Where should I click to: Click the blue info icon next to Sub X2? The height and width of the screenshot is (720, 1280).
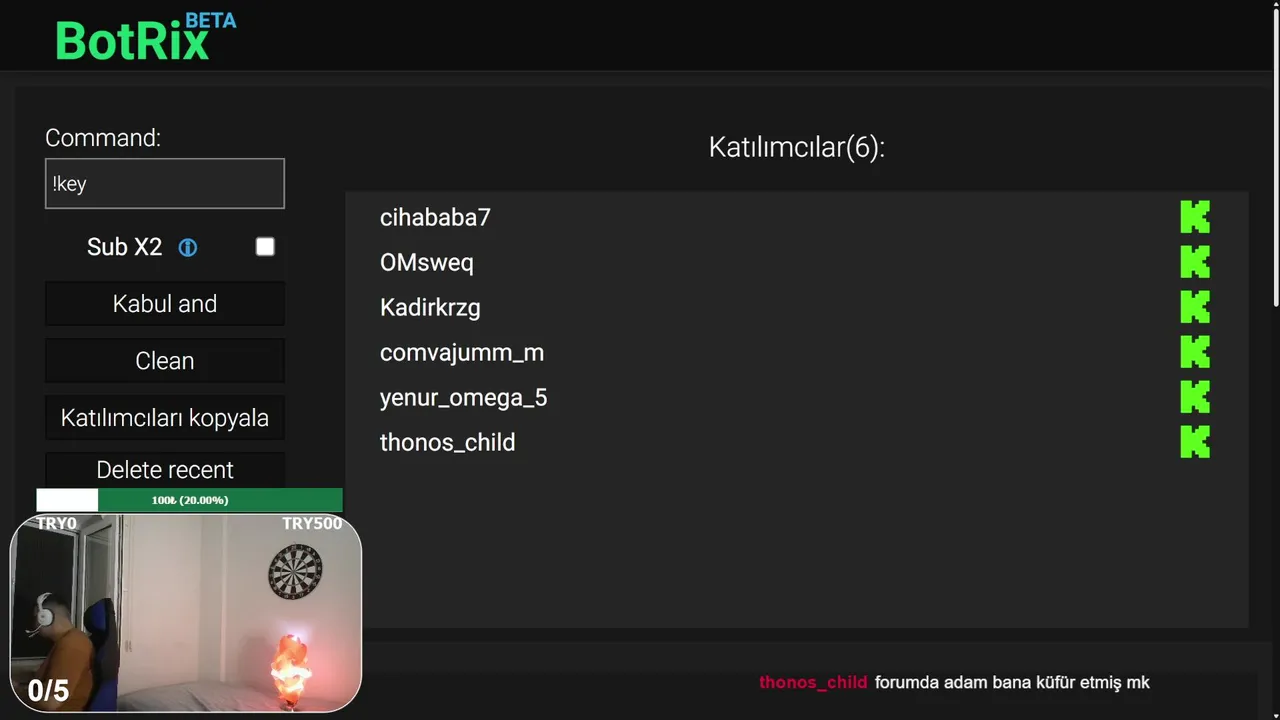[x=188, y=247]
